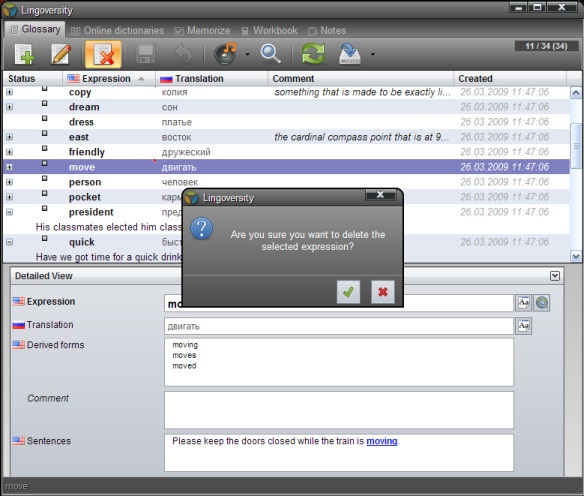Click the 11 / 34 (34) counter
The width and height of the screenshot is (584, 496).
click(546, 46)
